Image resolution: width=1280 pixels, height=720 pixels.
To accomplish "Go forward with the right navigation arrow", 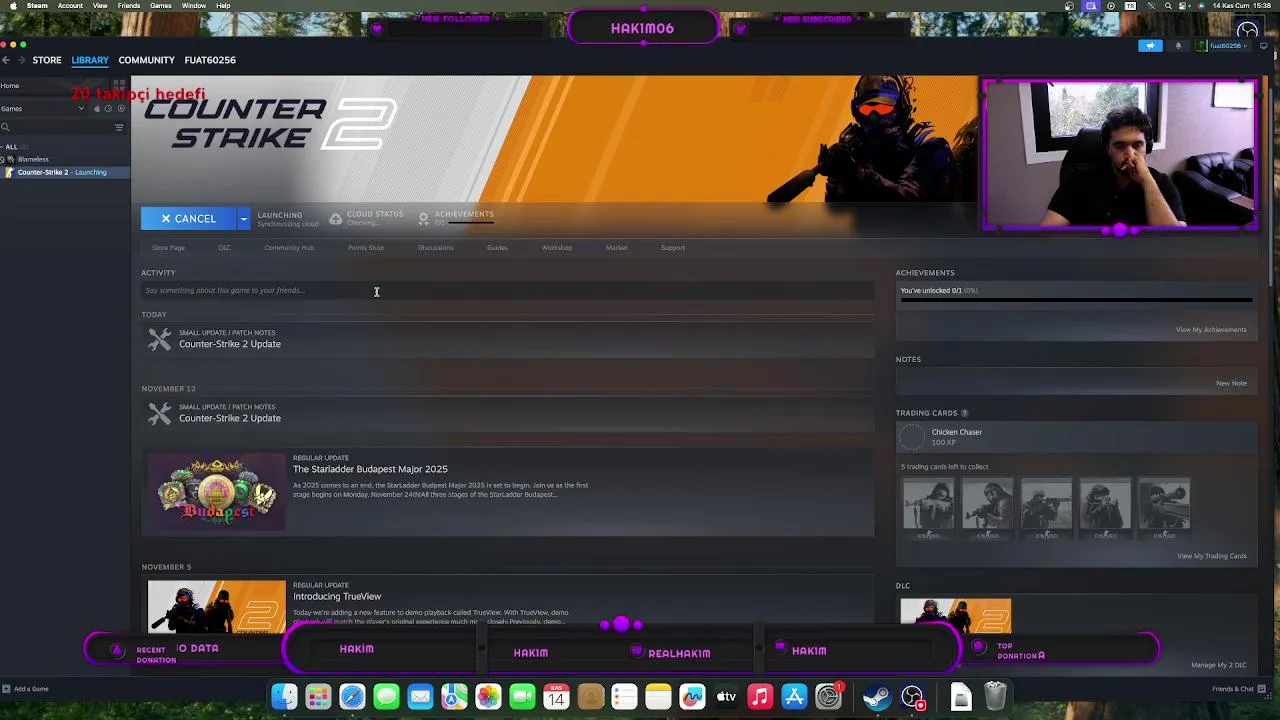I will coord(21,60).
